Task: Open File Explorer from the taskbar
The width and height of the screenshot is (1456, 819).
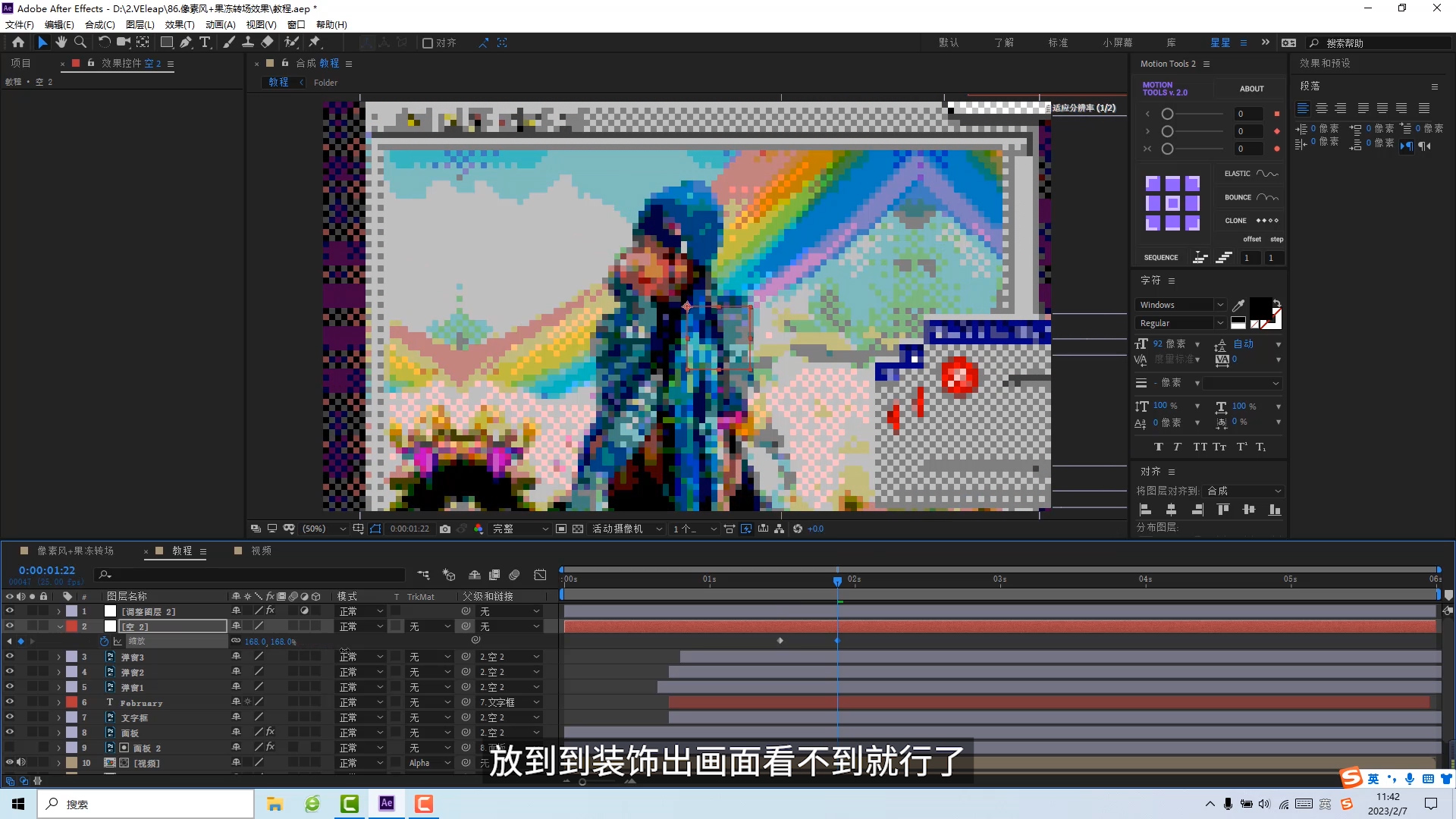Action: click(x=275, y=803)
